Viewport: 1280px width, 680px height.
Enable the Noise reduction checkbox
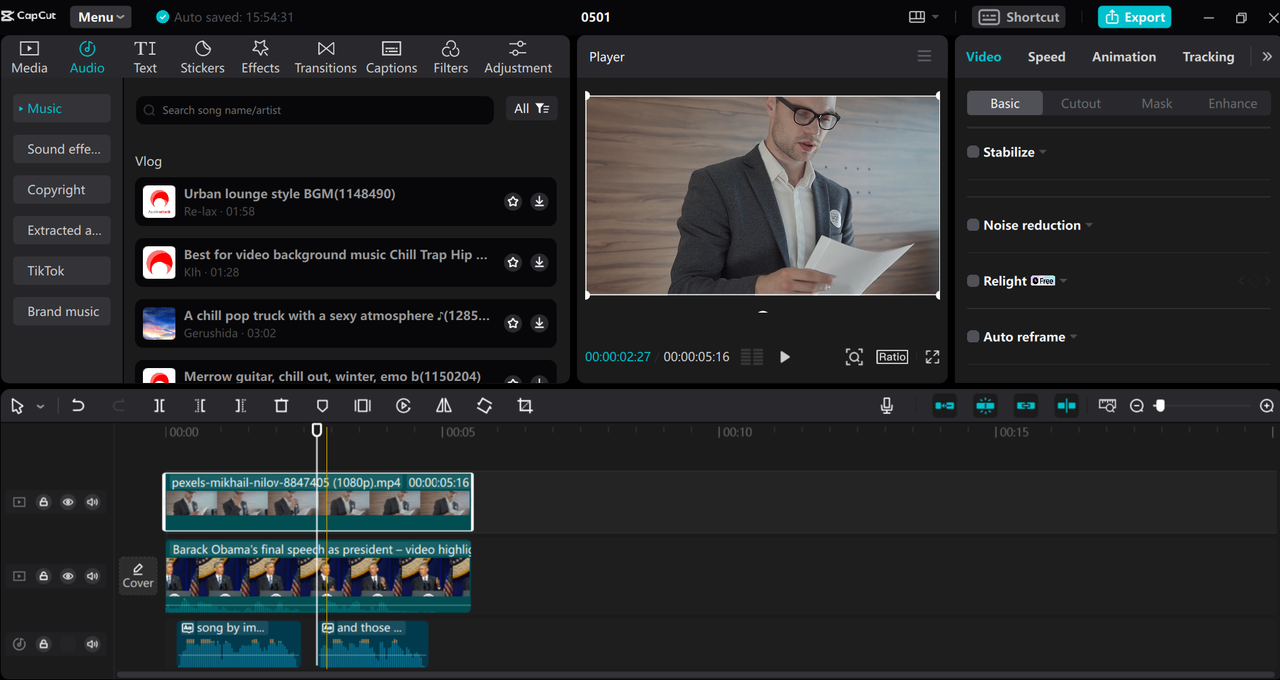pos(973,225)
